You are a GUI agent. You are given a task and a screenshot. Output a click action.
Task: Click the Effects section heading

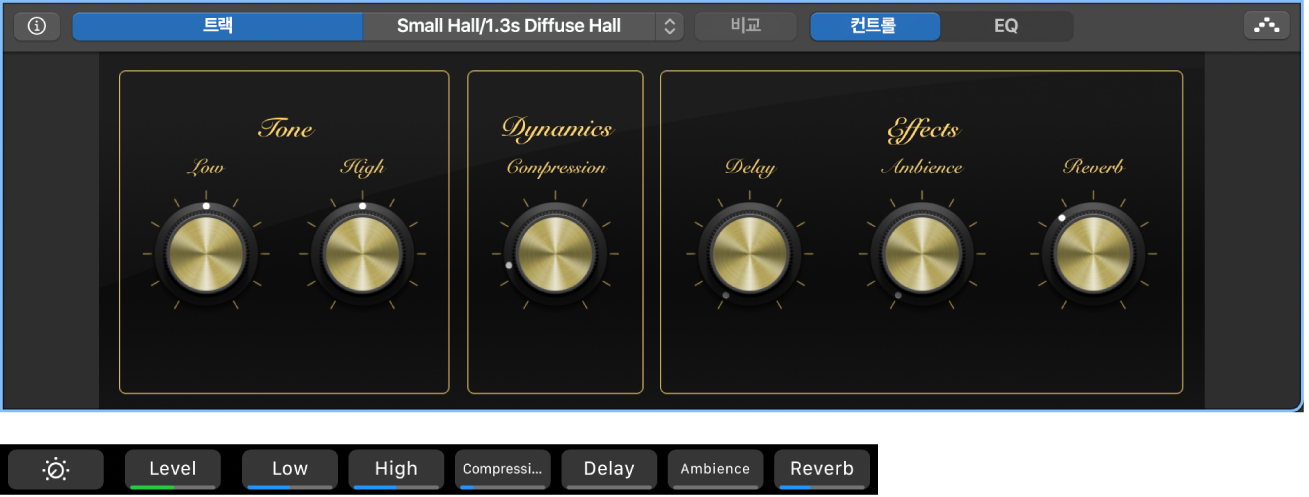pyautogui.click(x=922, y=130)
